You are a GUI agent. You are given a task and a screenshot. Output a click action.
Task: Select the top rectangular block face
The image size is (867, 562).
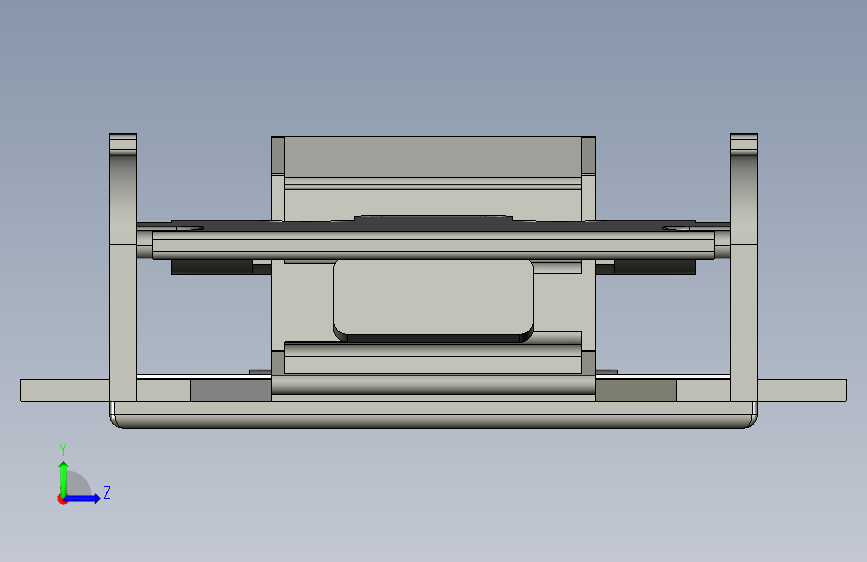(433, 157)
